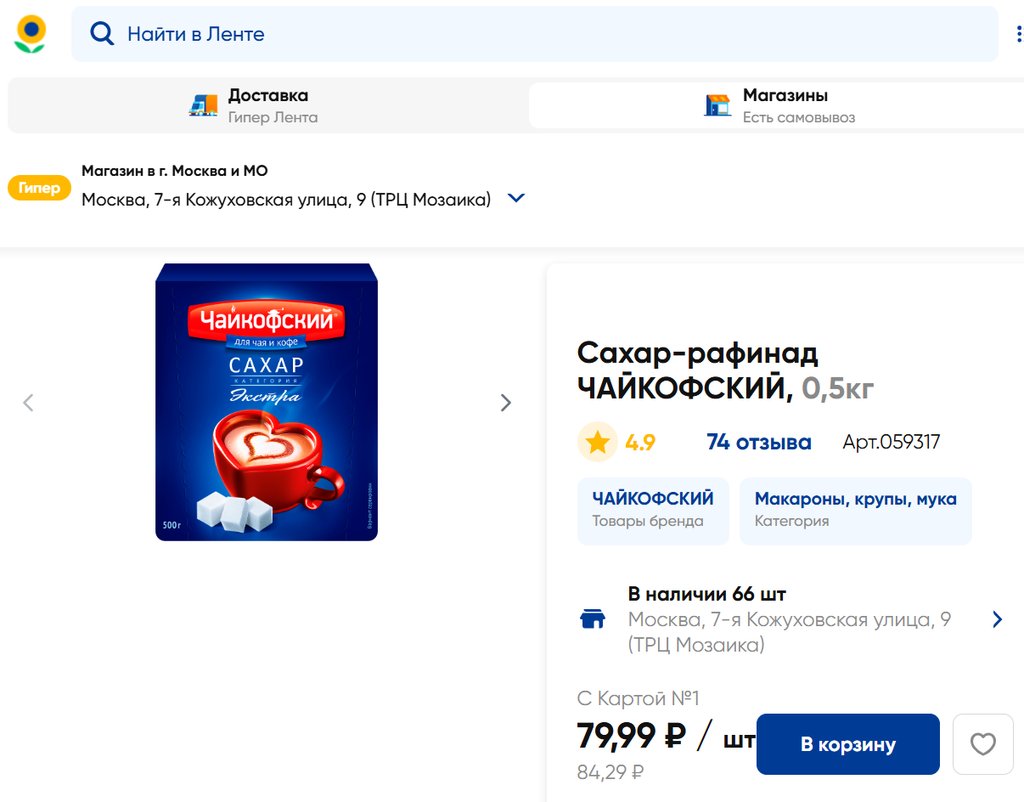Screen dimensions: 1024x802
Task: Open ЧАЙКОФСКИЙ brand products chip
Action: (x=652, y=509)
